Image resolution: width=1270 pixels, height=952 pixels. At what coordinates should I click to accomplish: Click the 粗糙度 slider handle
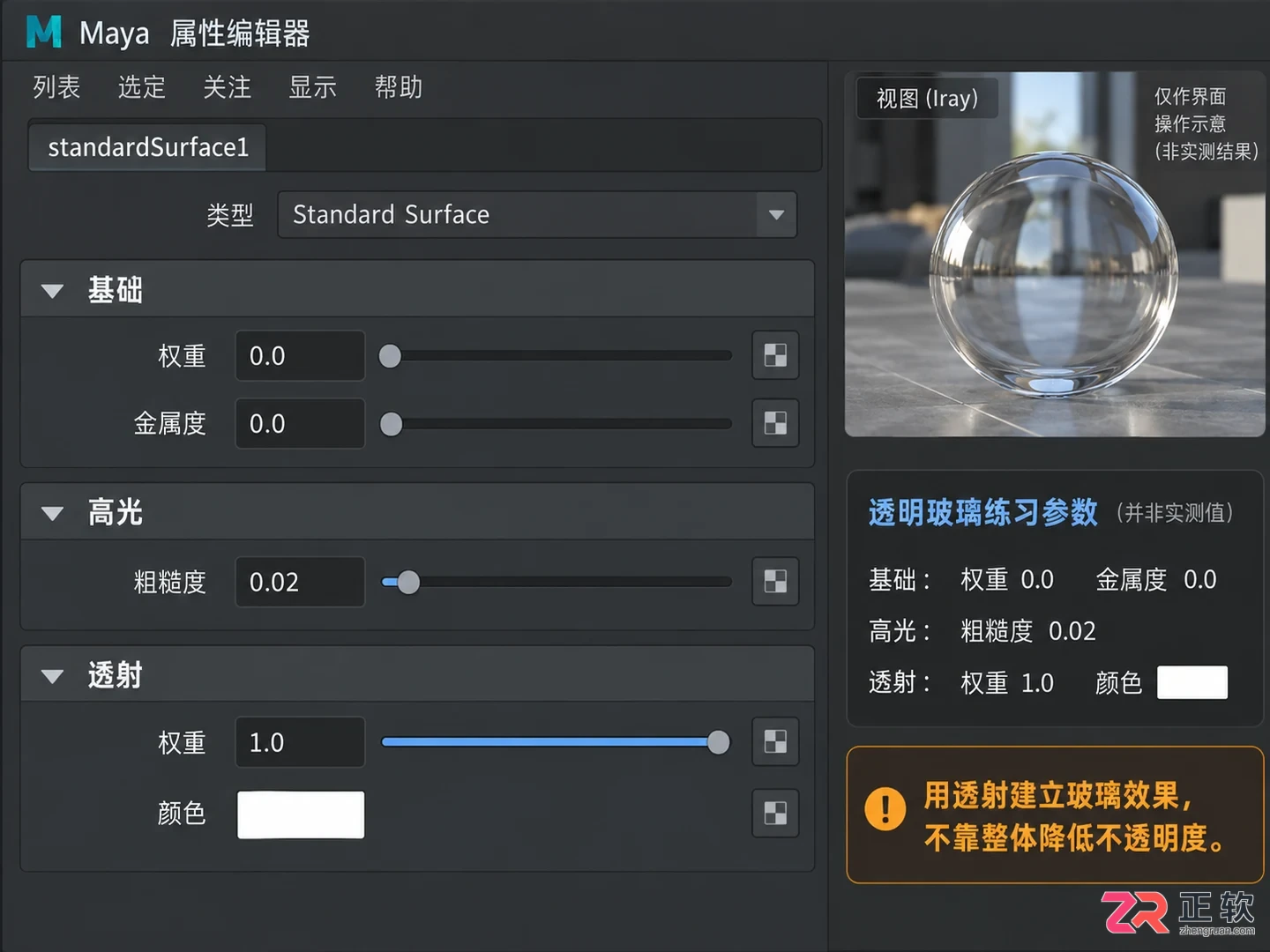pos(408,582)
